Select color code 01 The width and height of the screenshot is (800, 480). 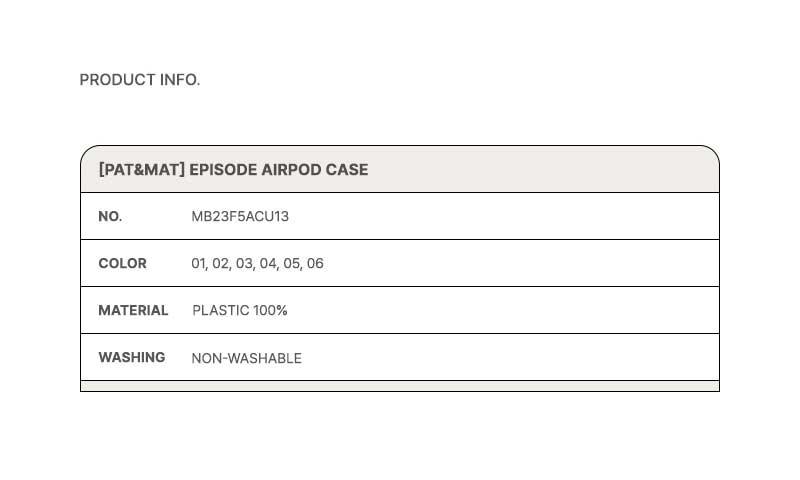click(x=198, y=264)
